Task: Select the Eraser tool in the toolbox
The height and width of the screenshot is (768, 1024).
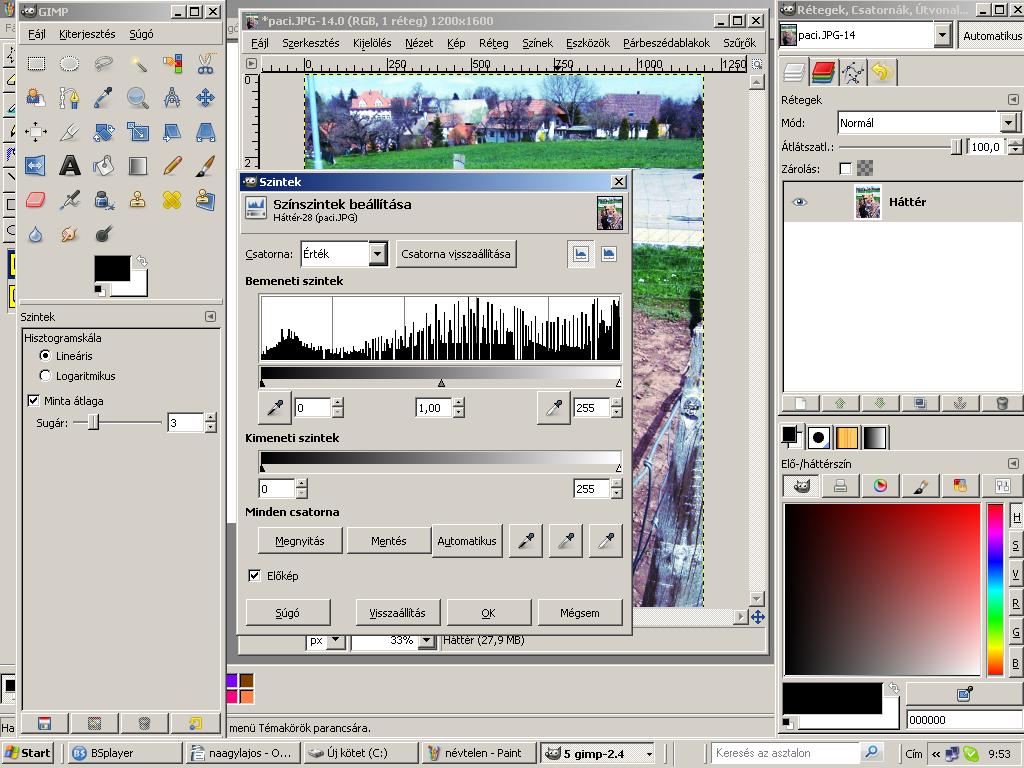Action: coord(36,198)
